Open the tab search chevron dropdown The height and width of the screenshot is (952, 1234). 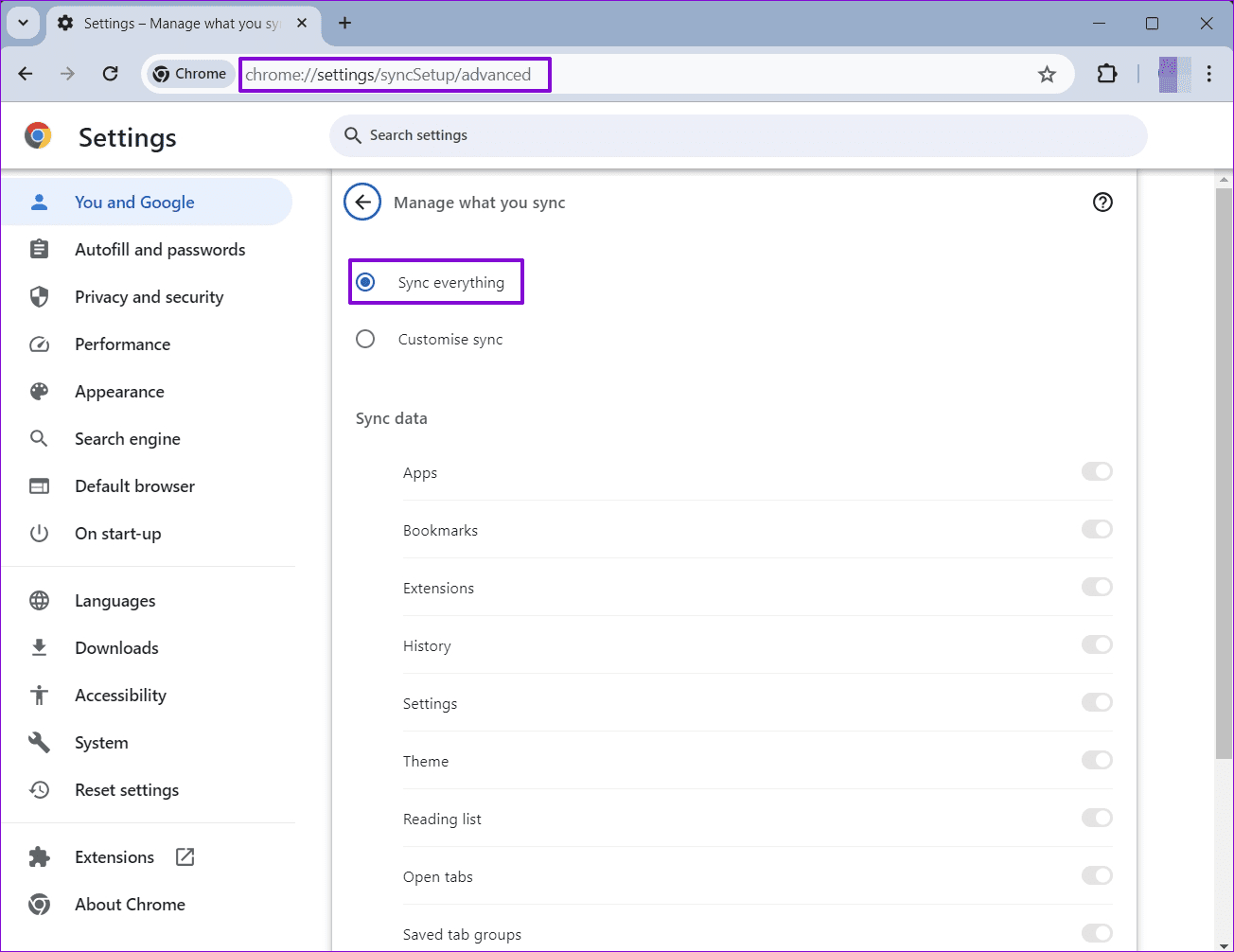[x=23, y=23]
